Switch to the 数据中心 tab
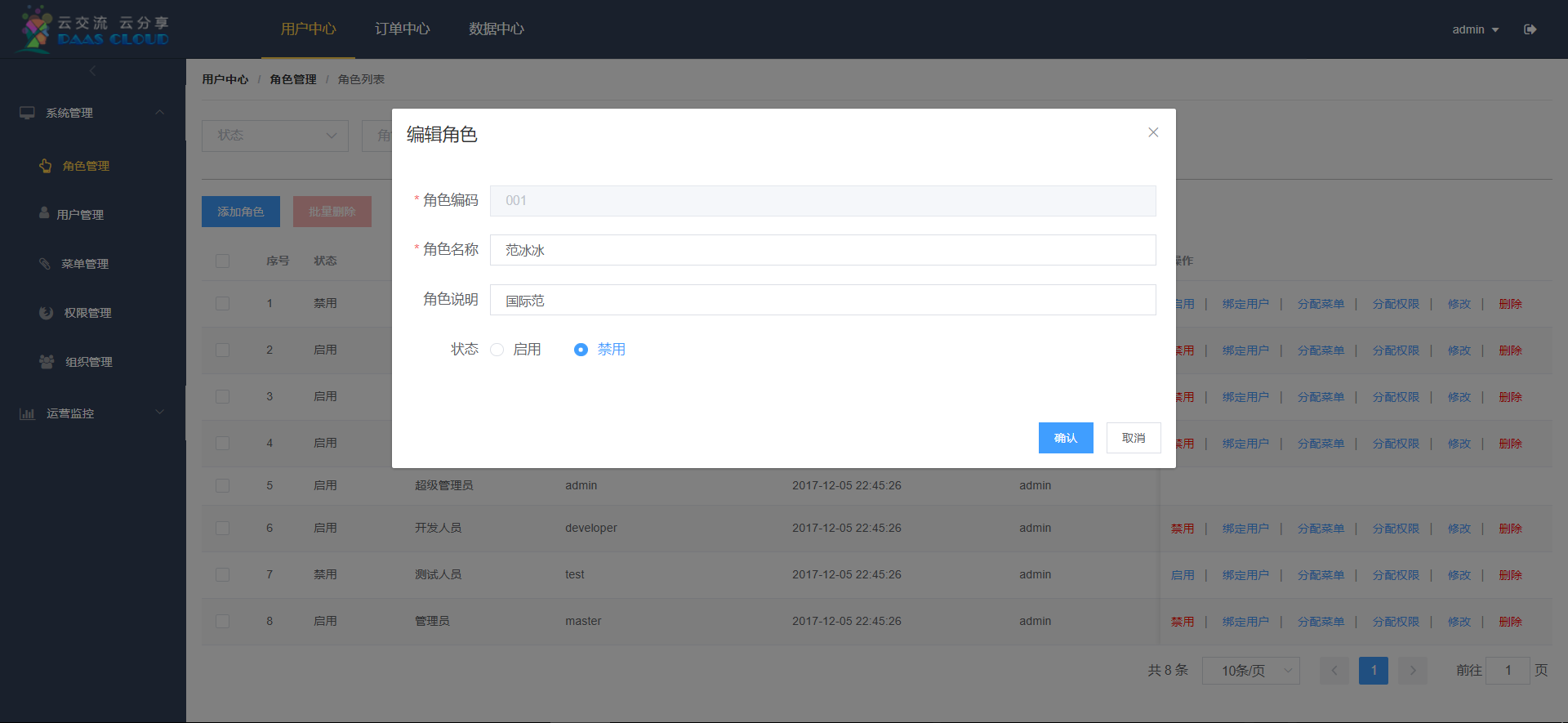 tap(496, 29)
